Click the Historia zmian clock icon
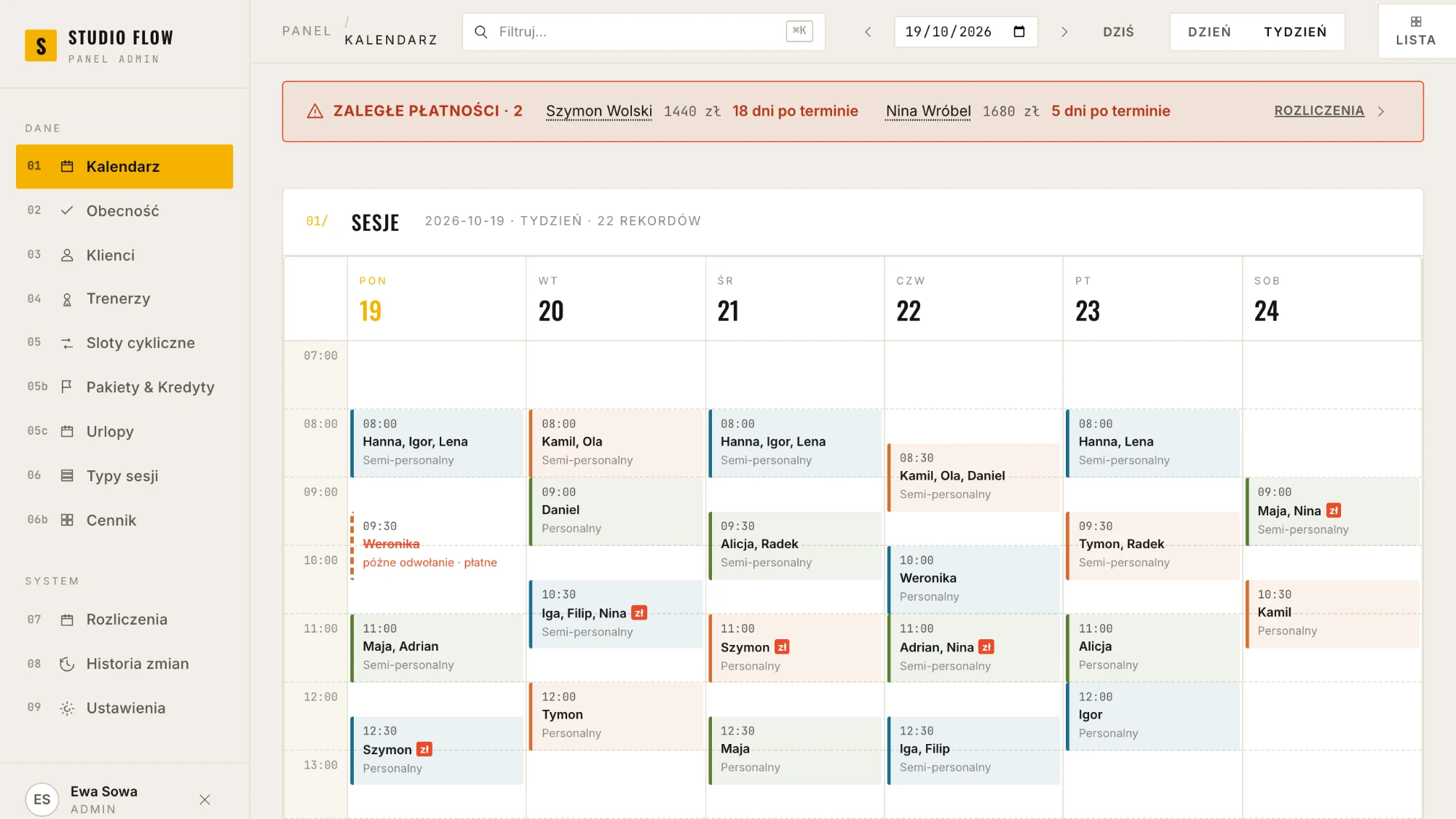Viewport: 1456px width, 819px height. [x=67, y=664]
